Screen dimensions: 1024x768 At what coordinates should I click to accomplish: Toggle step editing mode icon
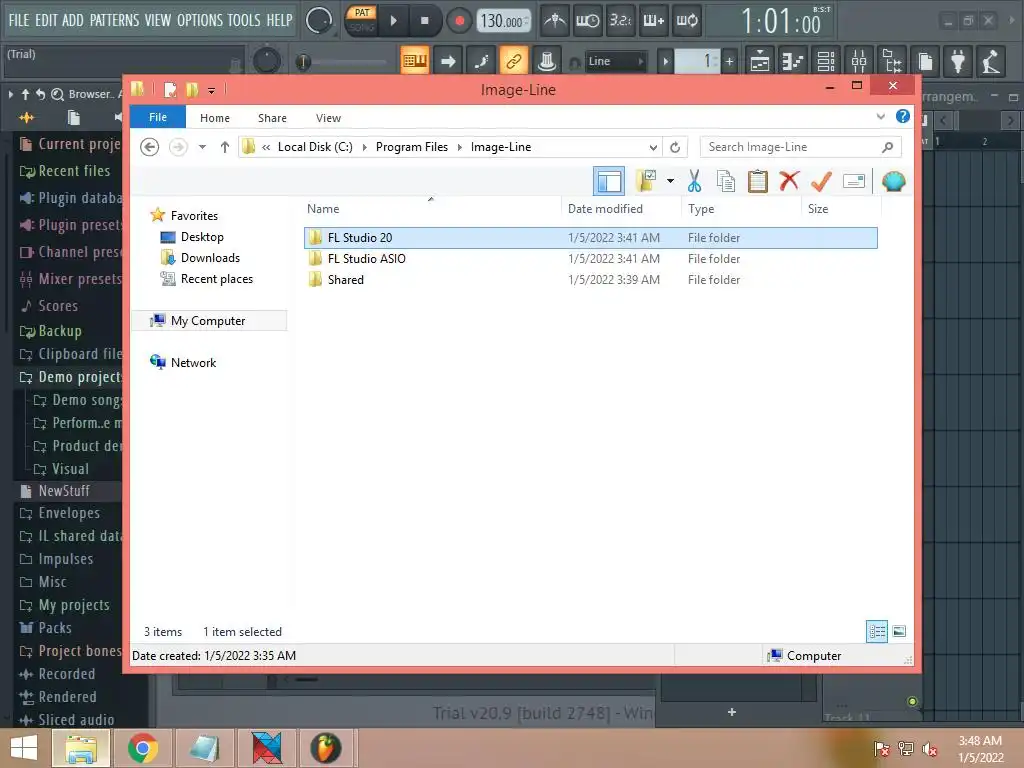click(x=481, y=61)
